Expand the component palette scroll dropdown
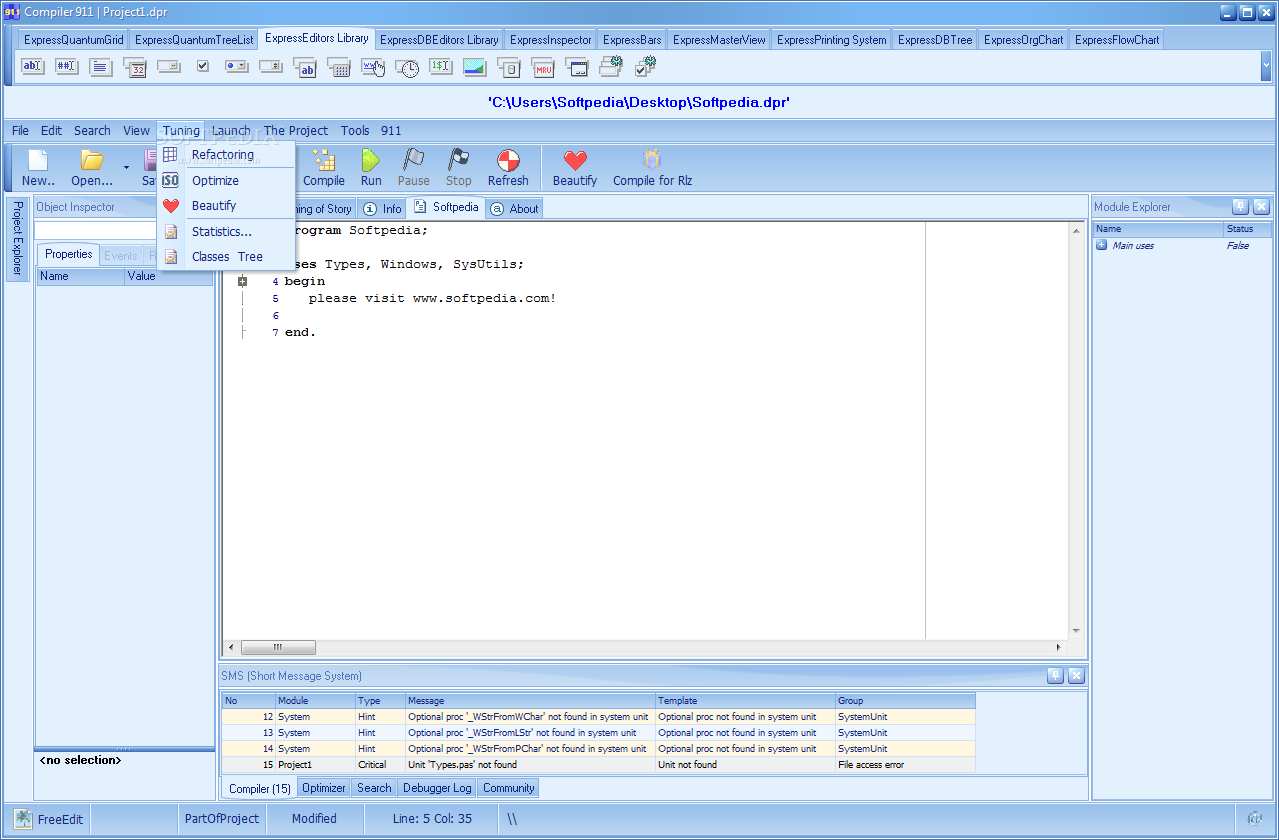 tap(1266, 66)
